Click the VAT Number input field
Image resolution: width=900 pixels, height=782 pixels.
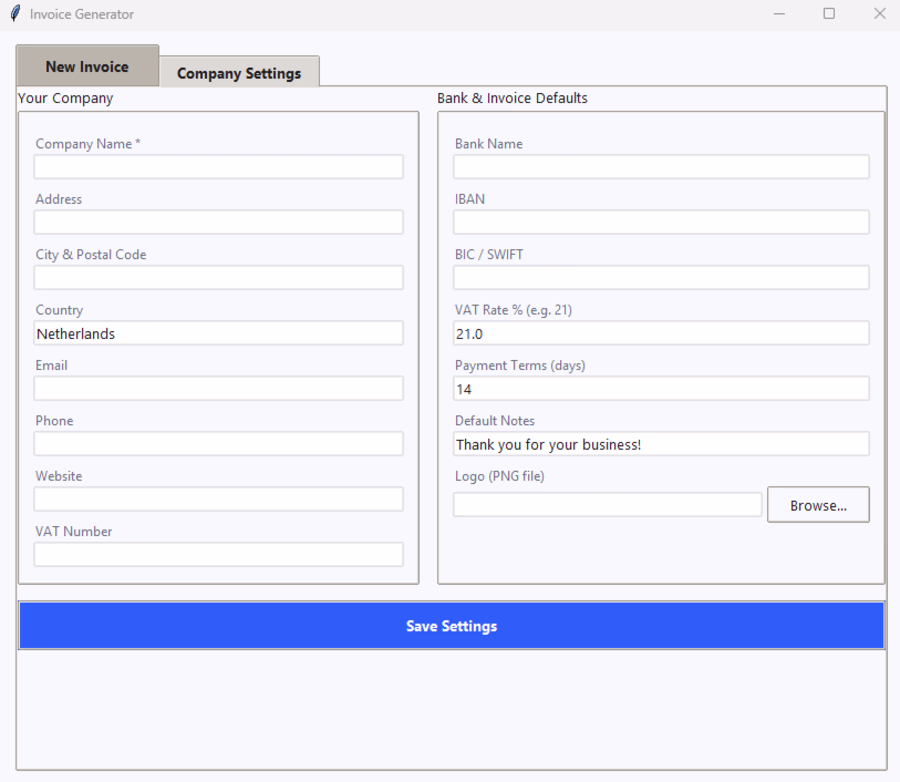tap(219, 555)
